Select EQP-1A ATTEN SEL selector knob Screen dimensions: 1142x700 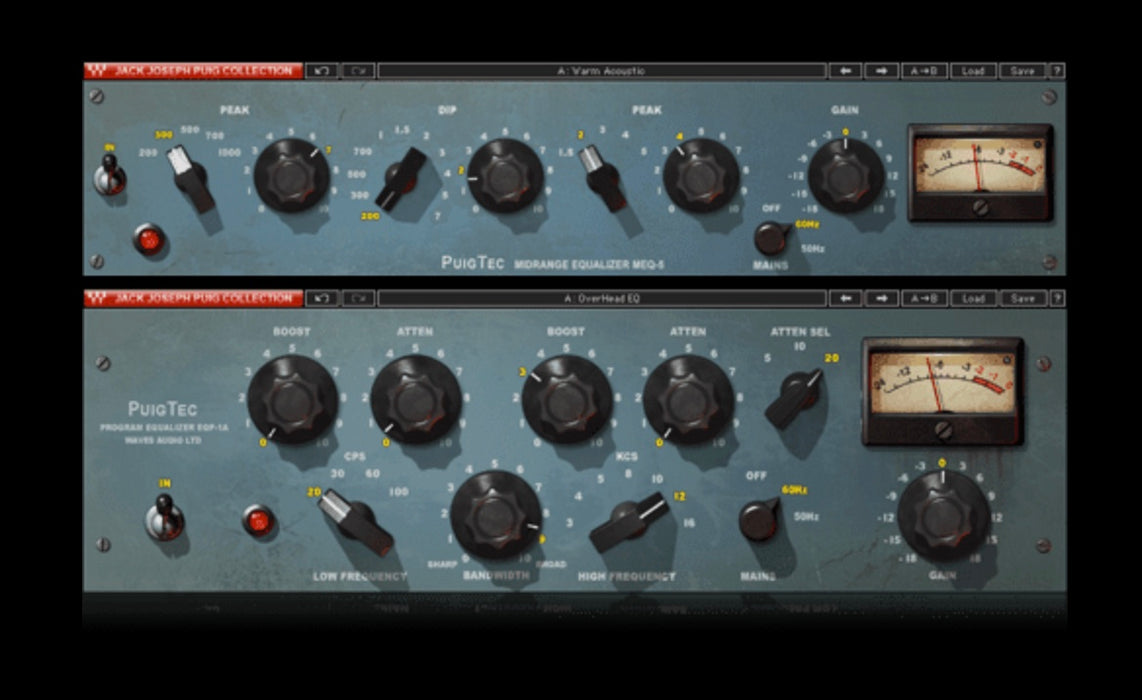pyautogui.click(x=794, y=398)
